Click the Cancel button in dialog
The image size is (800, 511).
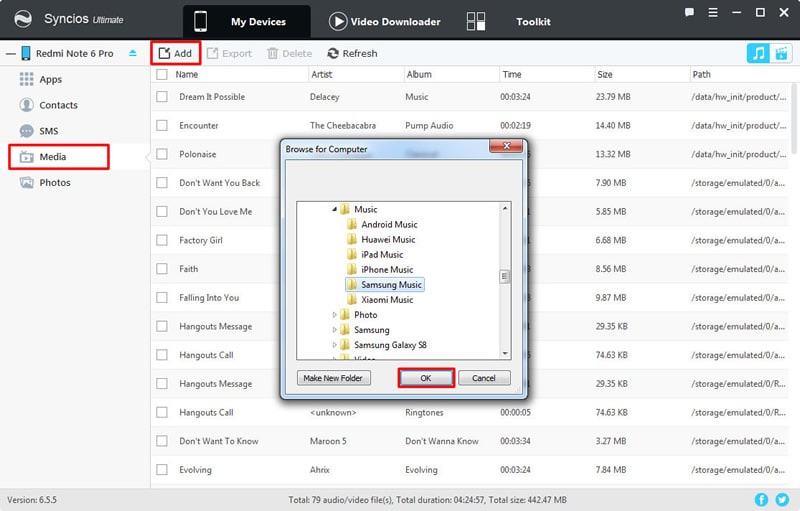[484, 378]
